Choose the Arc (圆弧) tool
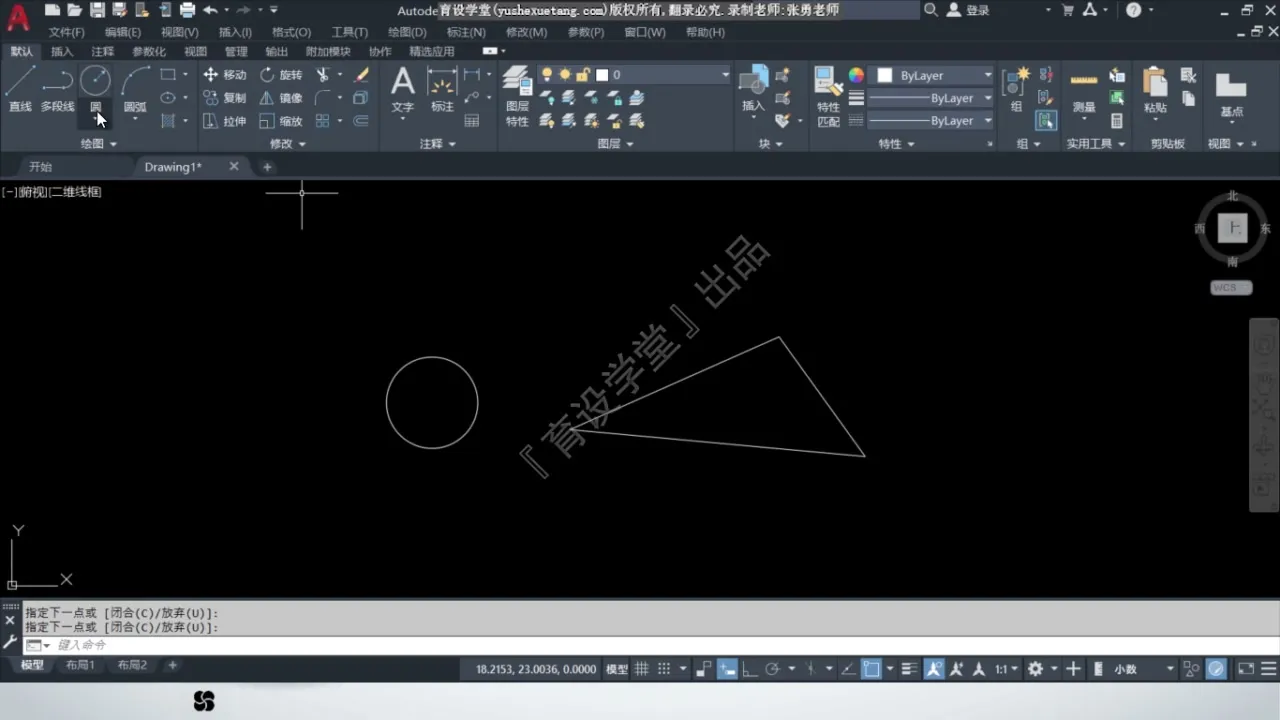The image size is (1280, 720). coord(135,88)
